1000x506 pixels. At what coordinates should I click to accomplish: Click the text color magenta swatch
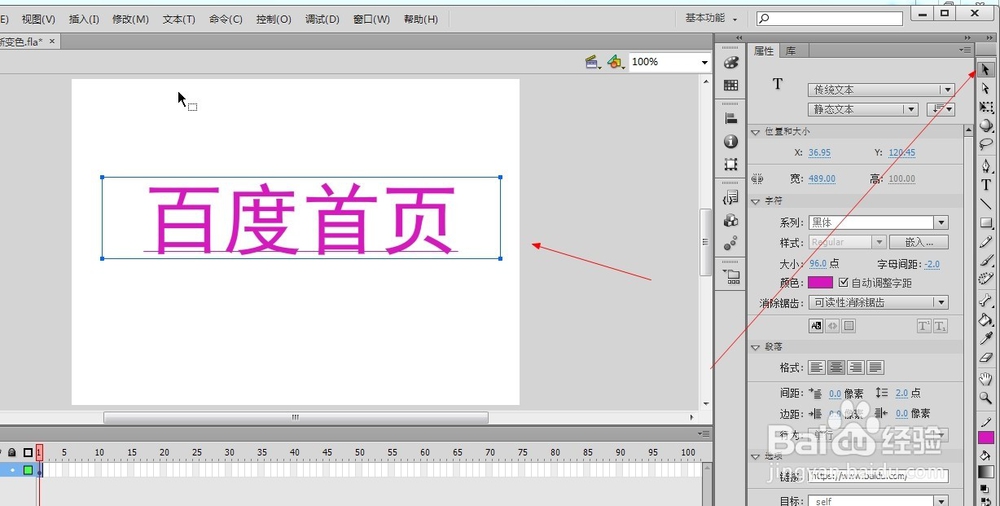click(x=821, y=282)
